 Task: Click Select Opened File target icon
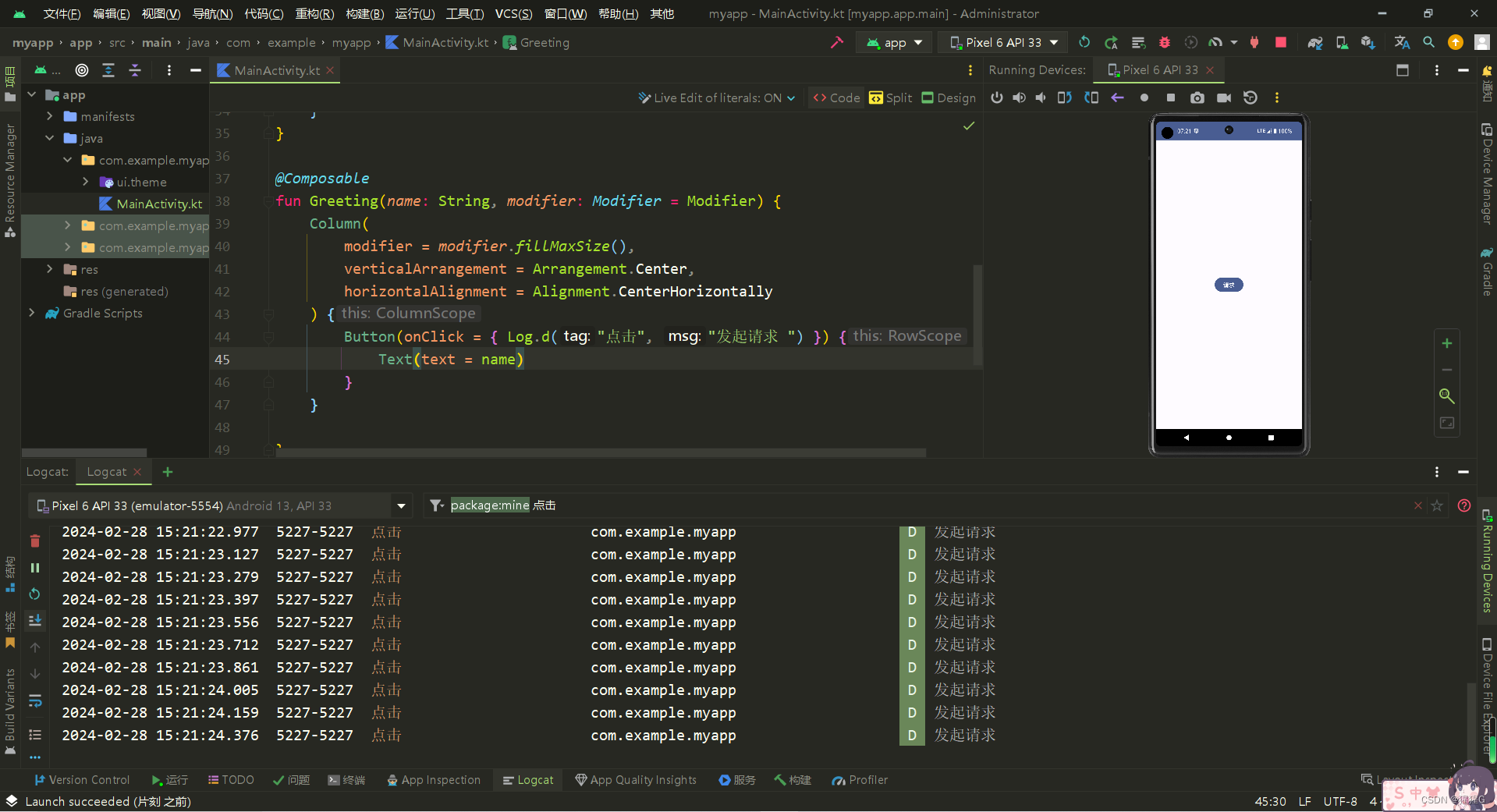(81, 70)
